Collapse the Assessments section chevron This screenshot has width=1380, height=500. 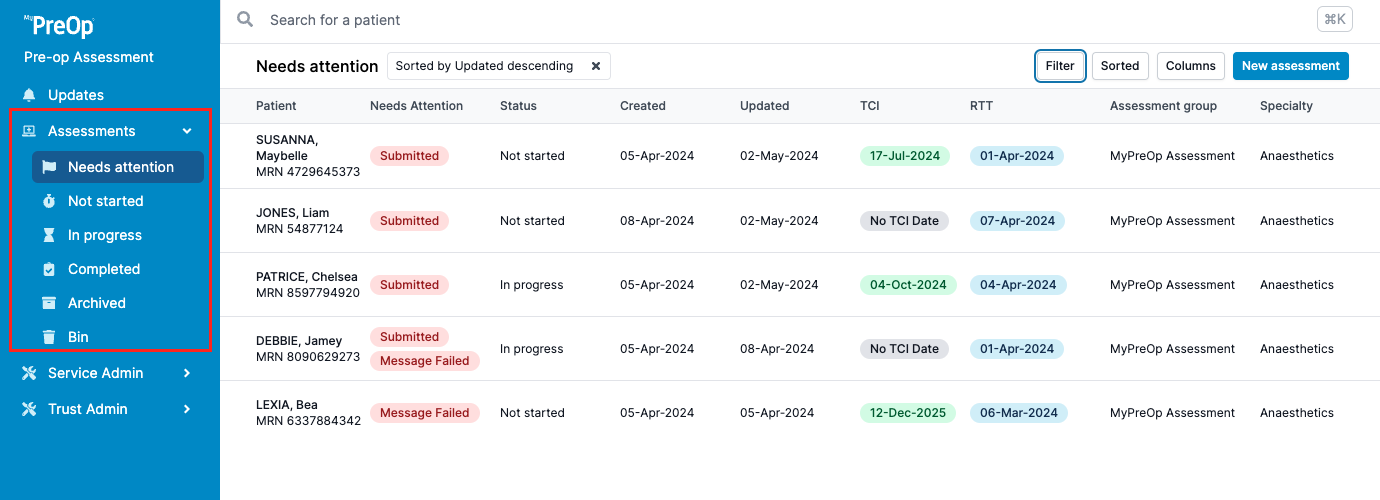pyautogui.click(x=187, y=131)
